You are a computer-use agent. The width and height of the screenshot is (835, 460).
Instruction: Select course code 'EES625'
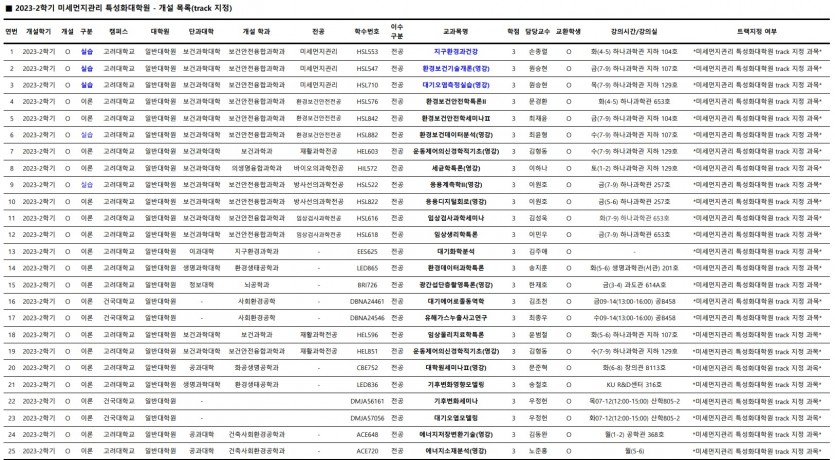pos(367,252)
